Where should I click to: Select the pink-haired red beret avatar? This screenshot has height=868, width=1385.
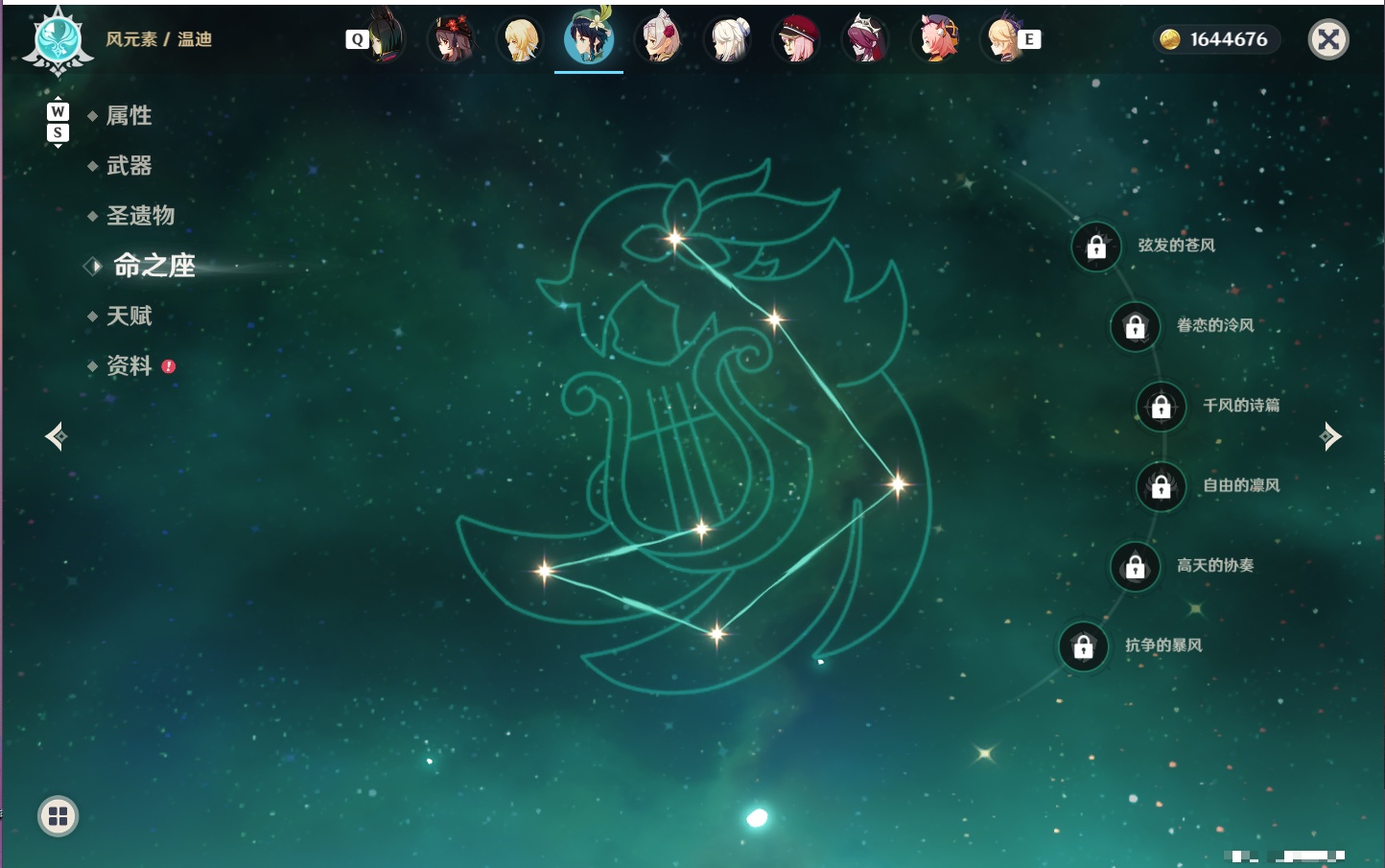click(797, 39)
